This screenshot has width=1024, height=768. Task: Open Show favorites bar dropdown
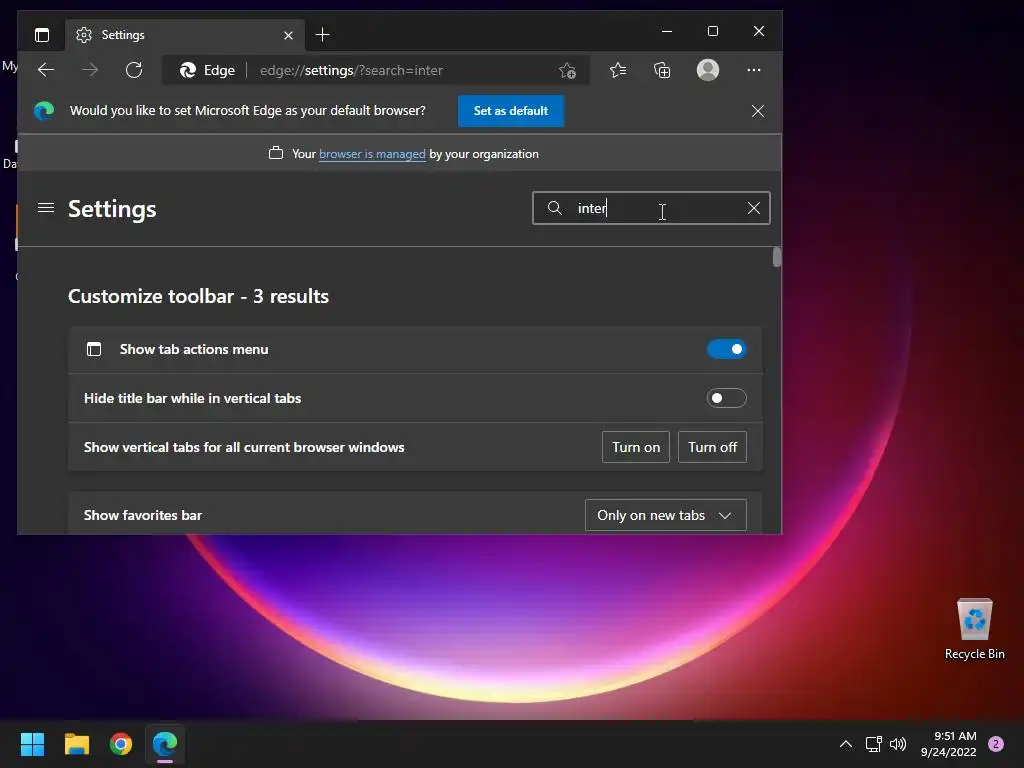(x=665, y=515)
